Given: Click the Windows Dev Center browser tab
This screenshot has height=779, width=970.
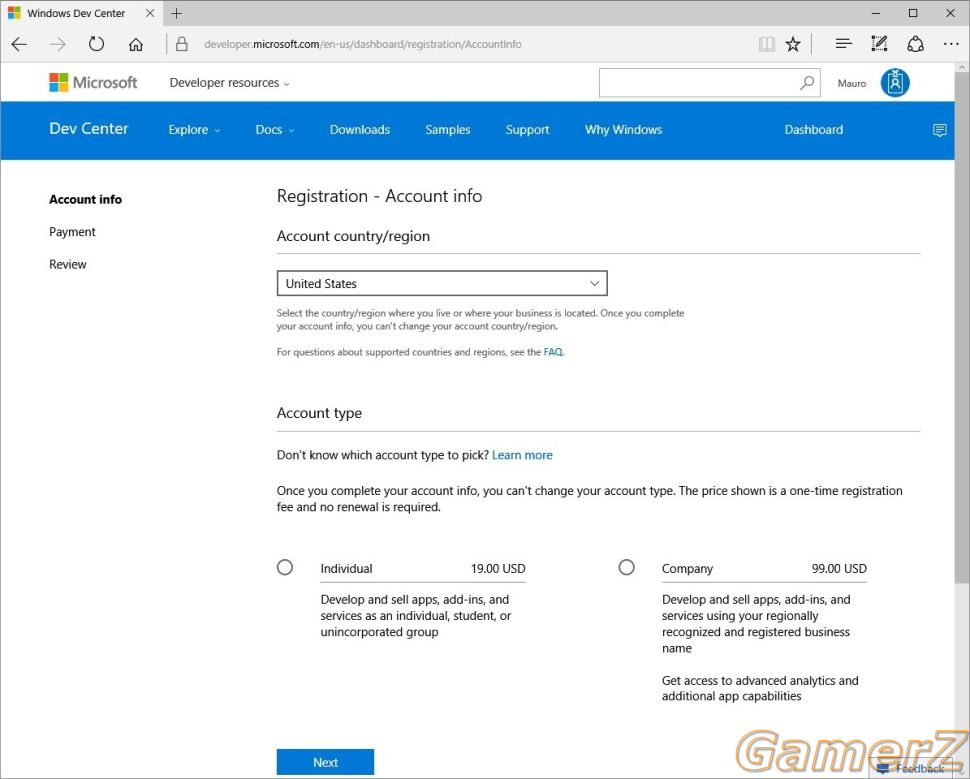Looking at the screenshot, I should pos(82,13).
